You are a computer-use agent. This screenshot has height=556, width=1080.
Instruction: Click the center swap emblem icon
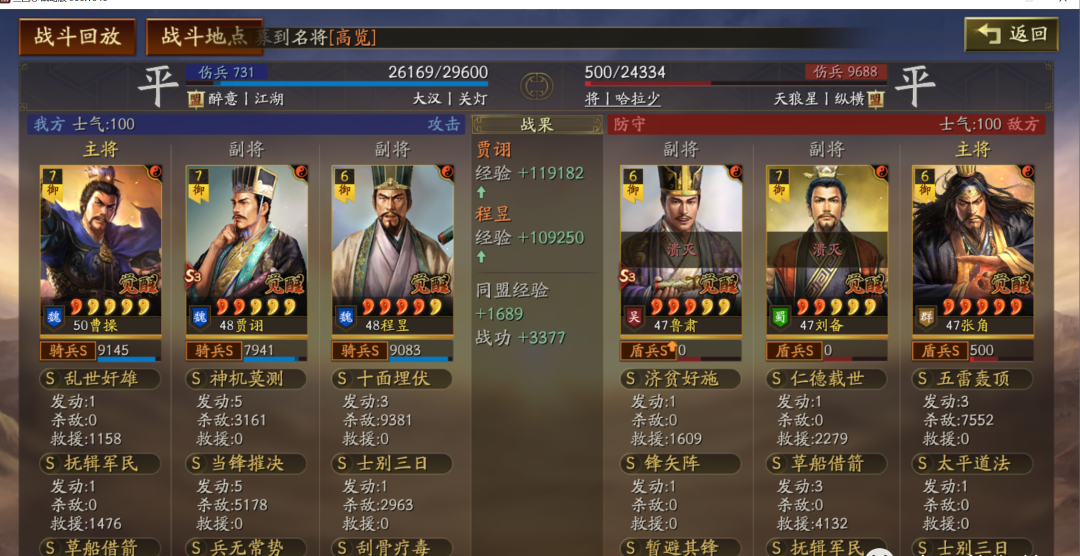tap(537, 86)
